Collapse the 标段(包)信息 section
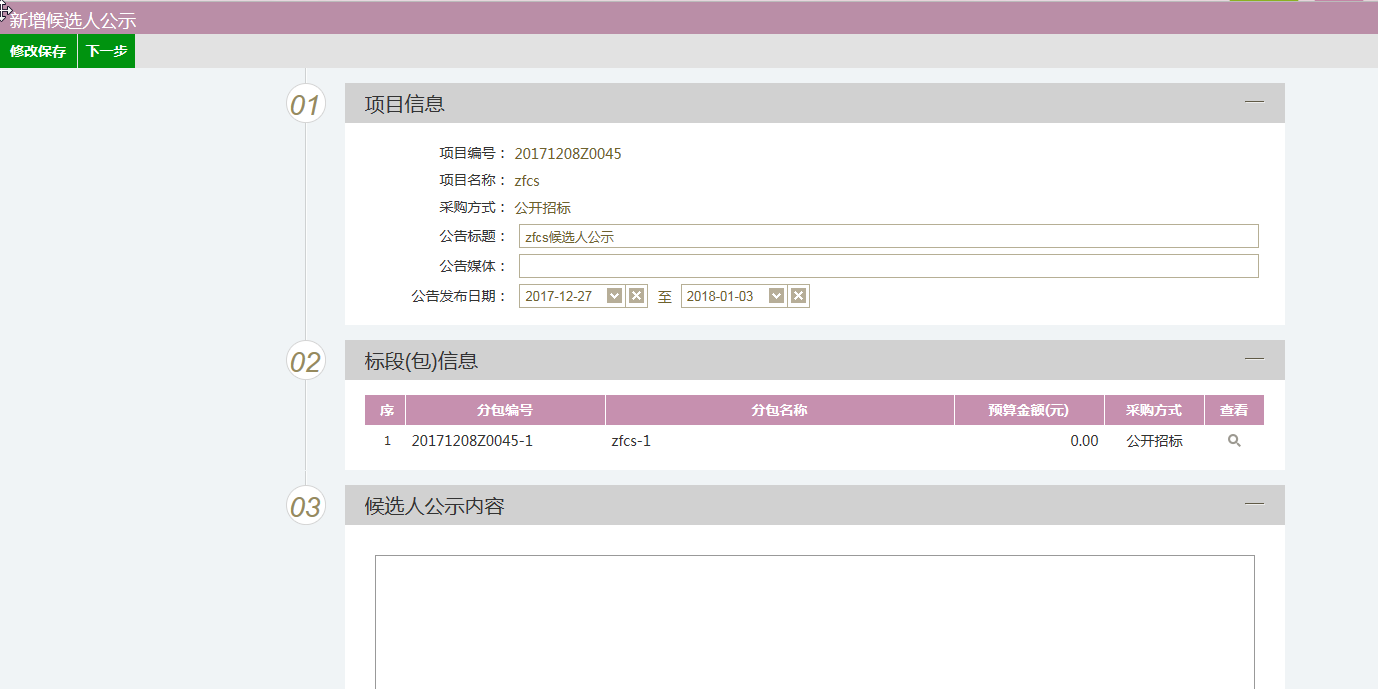Screen dimensions: 1378x689 coord(1254,359)
